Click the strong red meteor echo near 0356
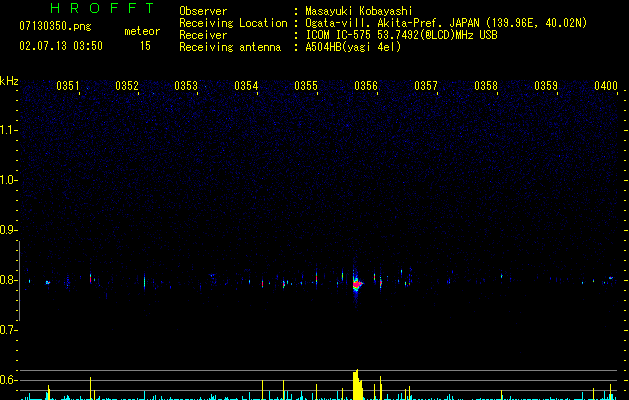Image resolution: width=629 pixels, height=400 pixels. tap(357, 284)
